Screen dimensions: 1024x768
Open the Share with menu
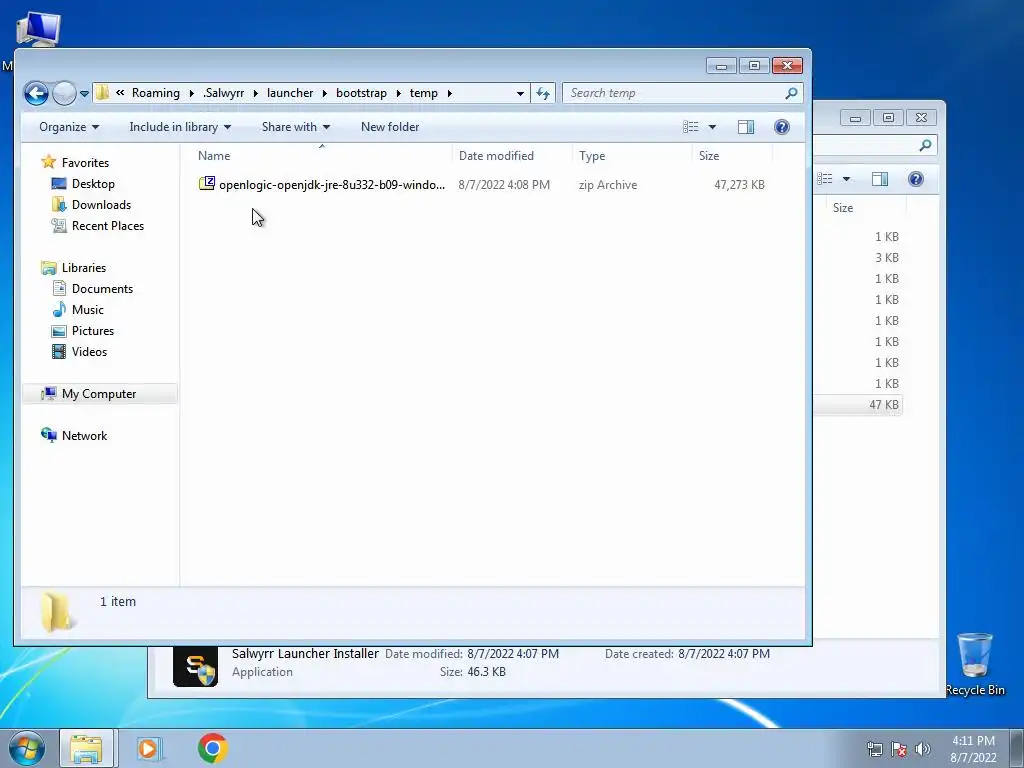[295, 127]
